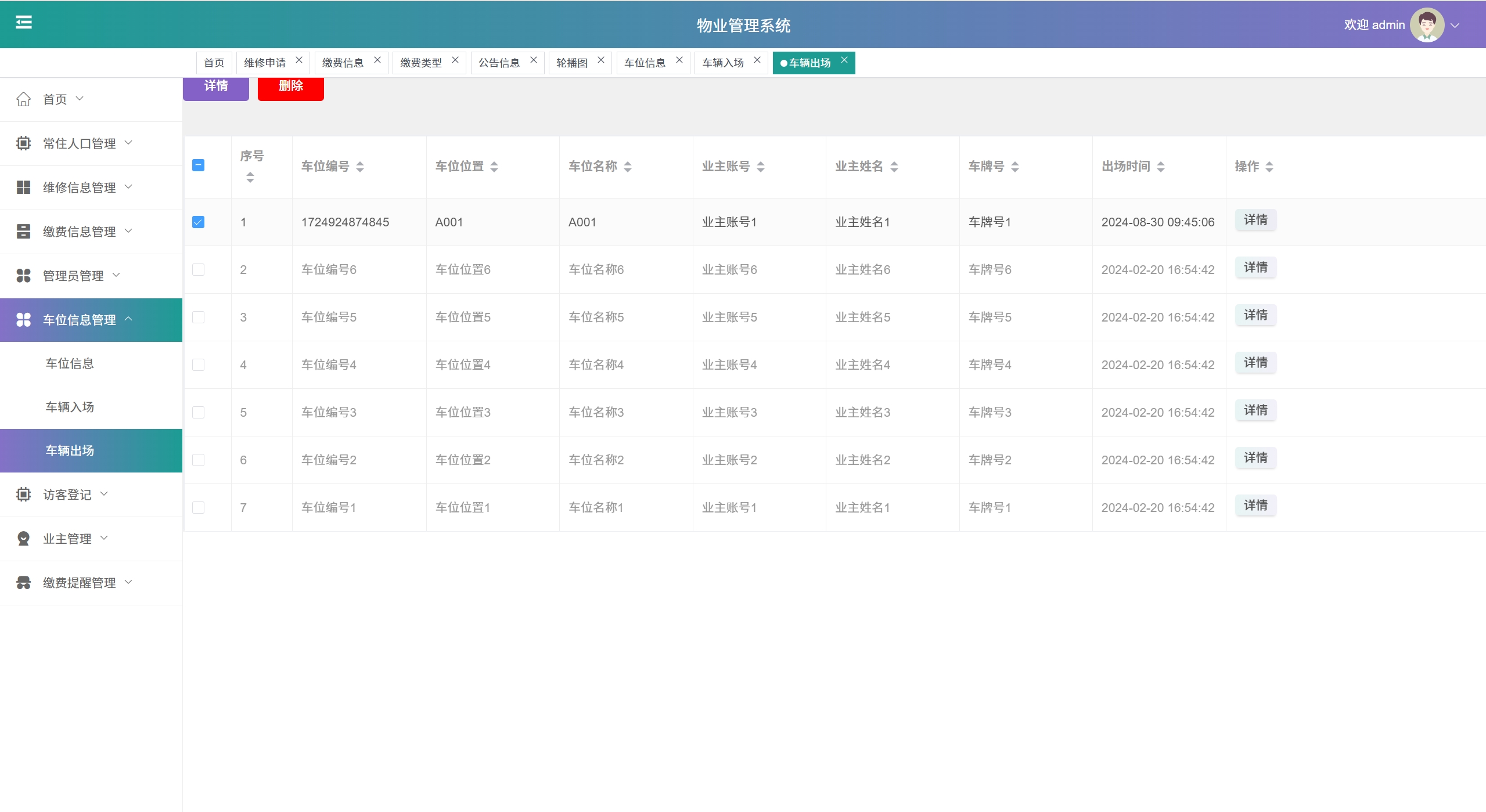Screen dimensions: 1486x812
Task: Click the 车牌号6 table cell
Action: pos(990,270)
